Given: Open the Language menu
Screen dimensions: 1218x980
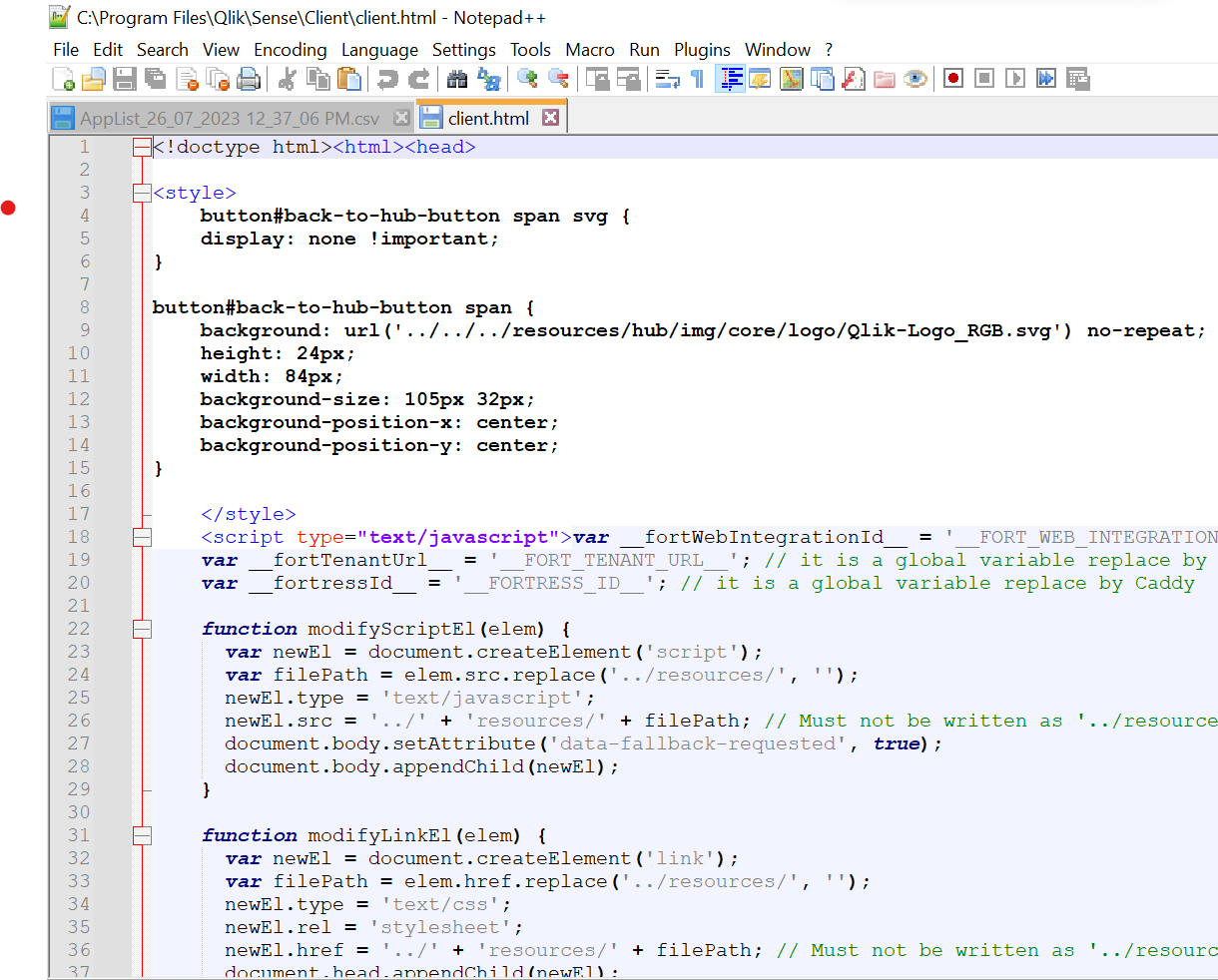Looking at the screenshot, I should tap(379, 50).
